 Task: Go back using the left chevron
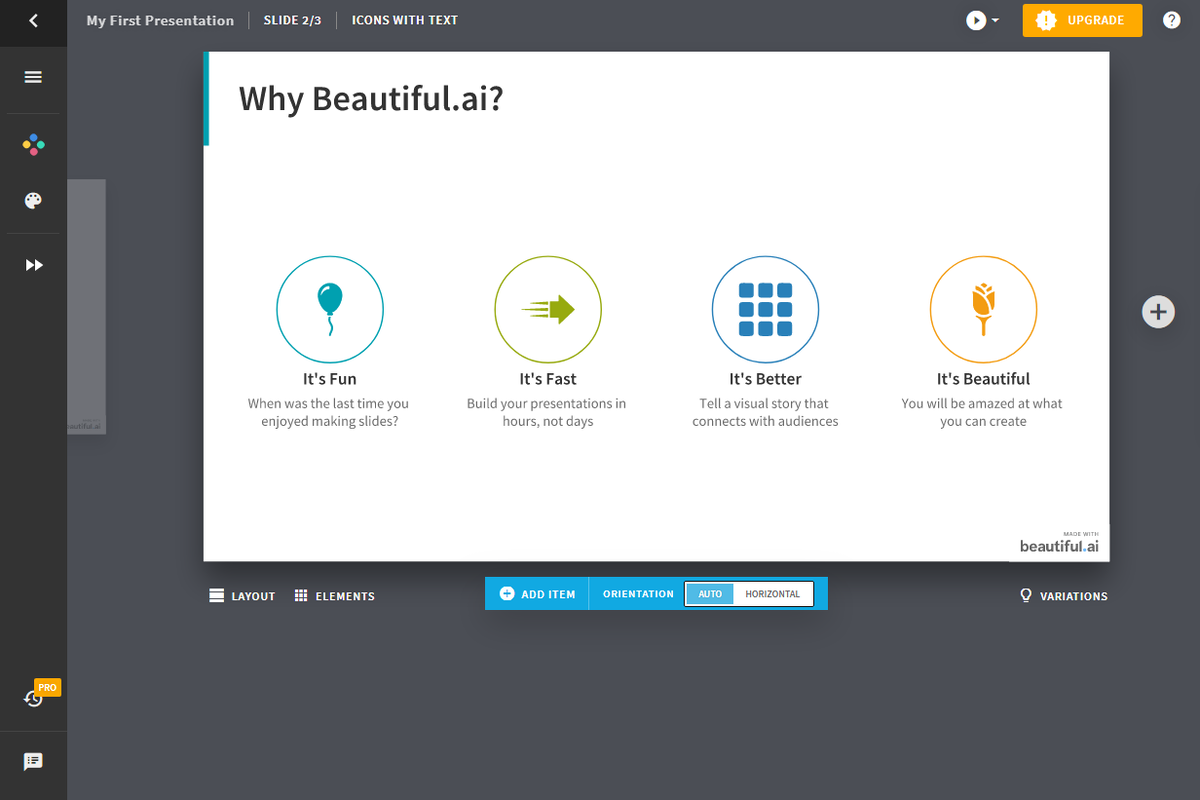pos(33,20)
